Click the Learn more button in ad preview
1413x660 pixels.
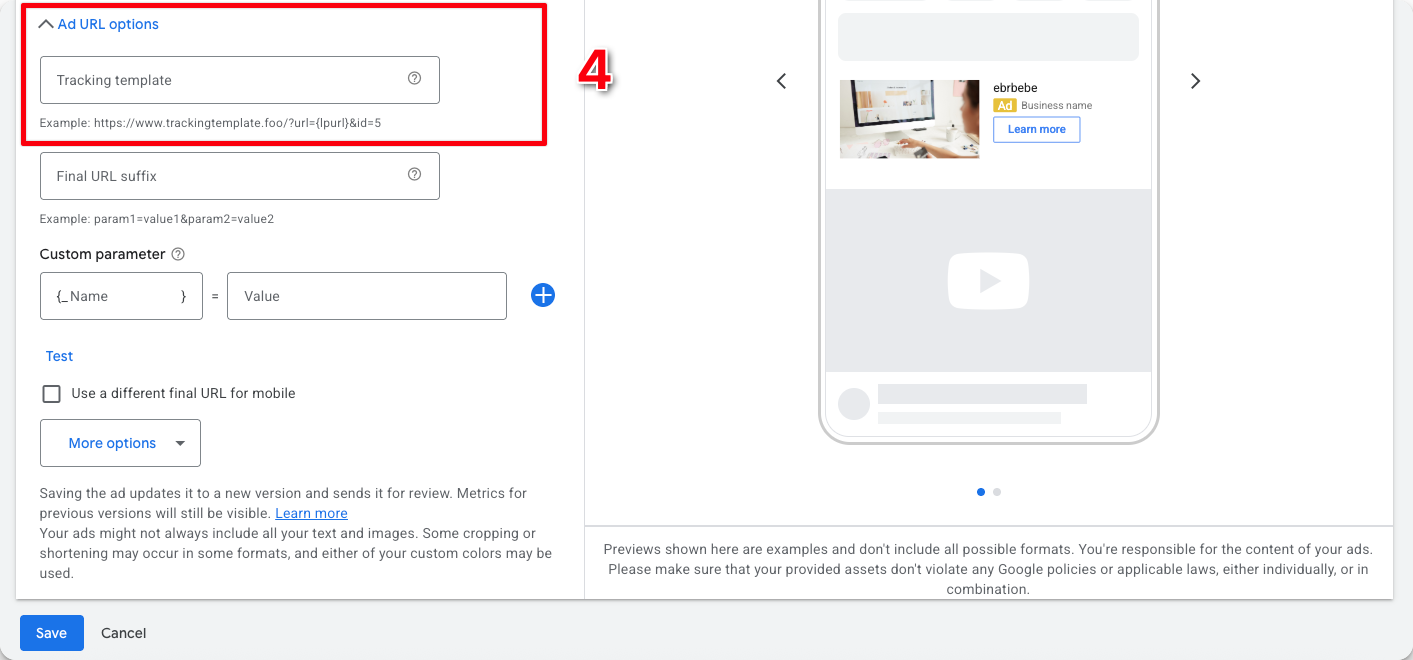pos(1036,130)
